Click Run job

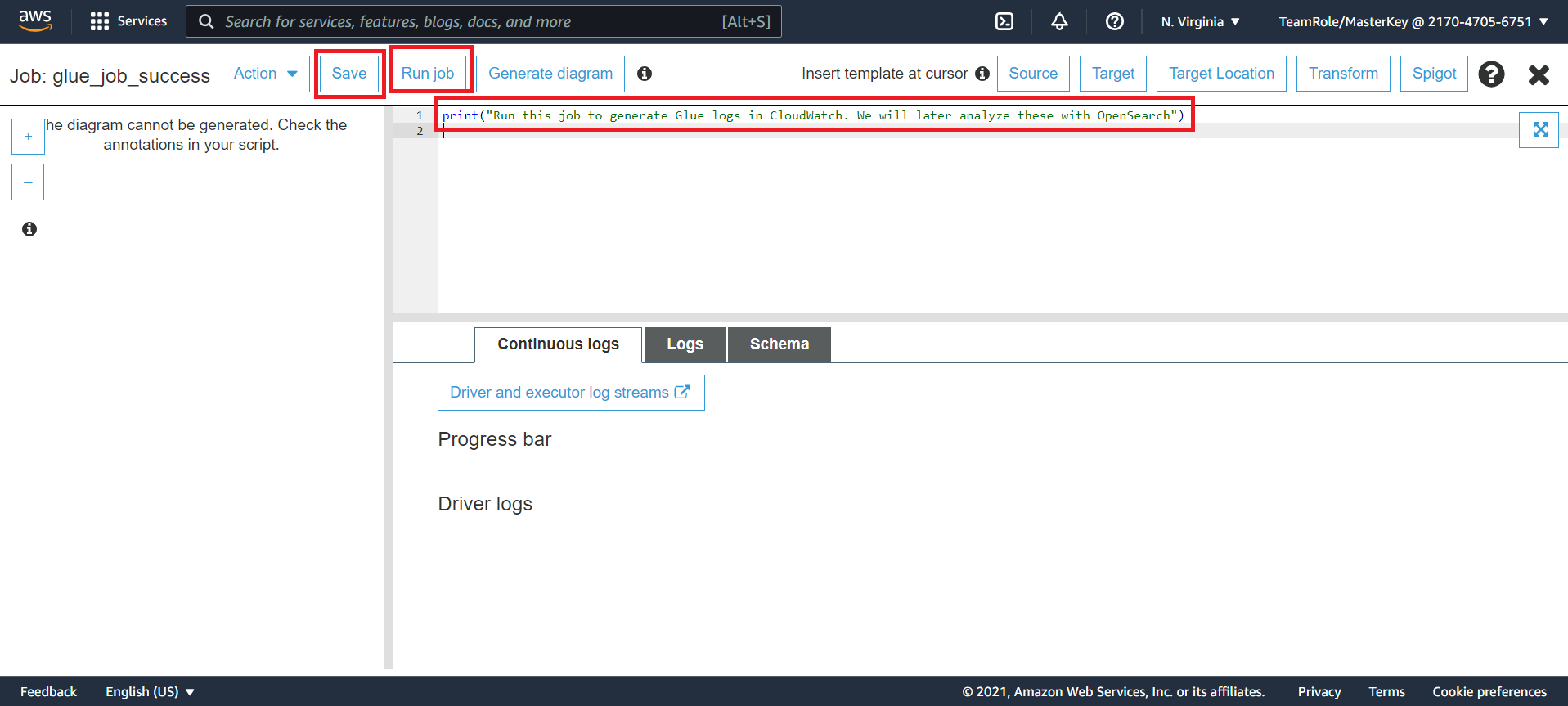point(428,74)
